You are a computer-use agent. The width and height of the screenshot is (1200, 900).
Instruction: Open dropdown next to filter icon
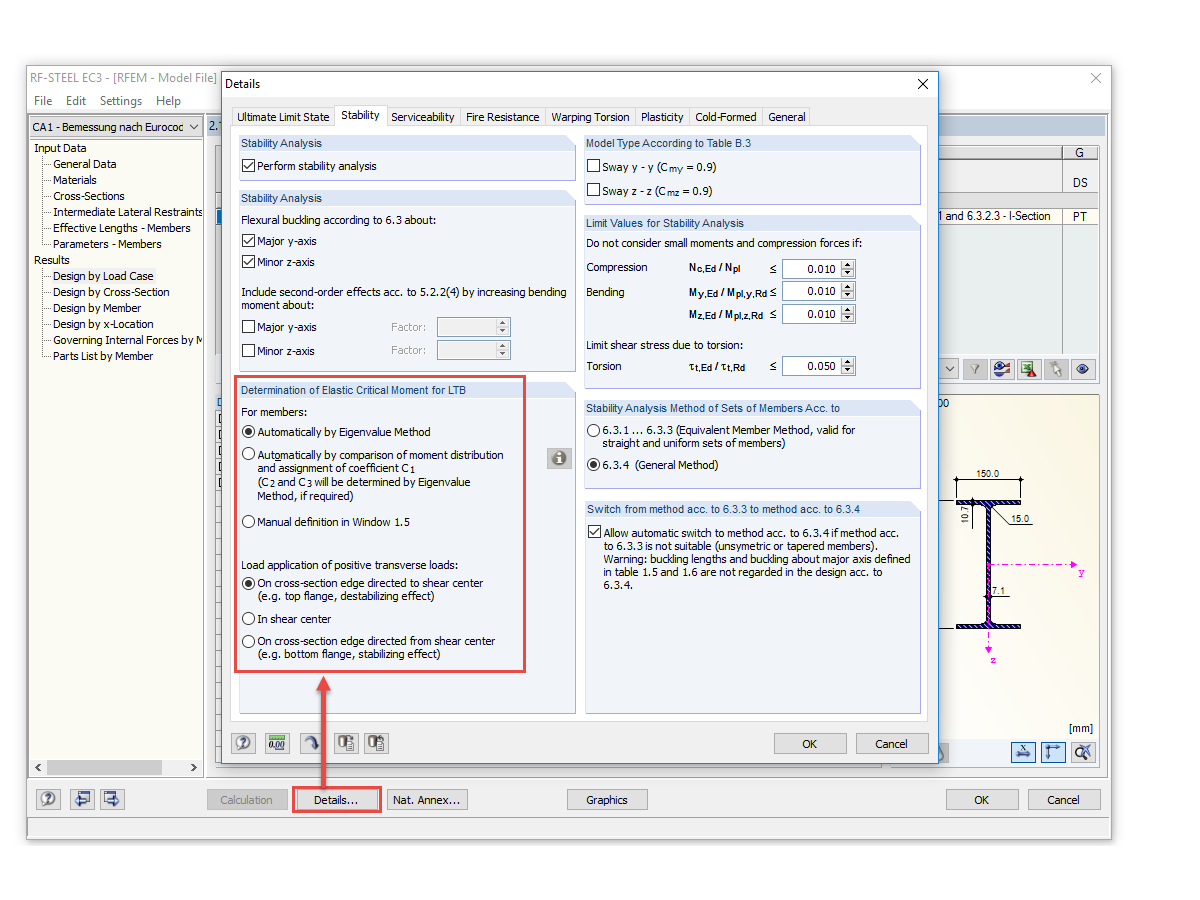[949, 369]
